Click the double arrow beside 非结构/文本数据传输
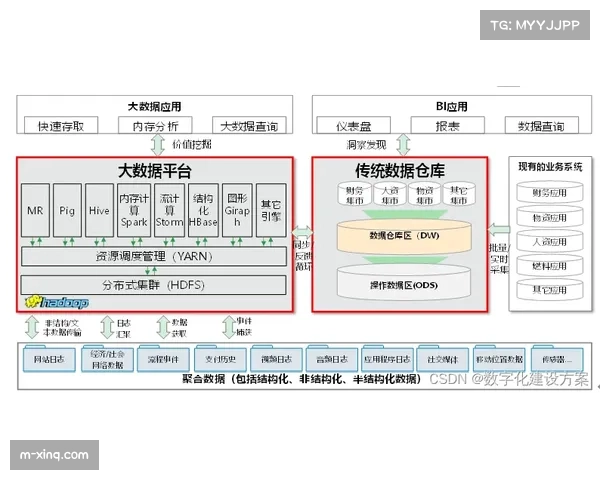Image resolution: width=600 pixels, height=480 pixels. [x=32, y=327]
